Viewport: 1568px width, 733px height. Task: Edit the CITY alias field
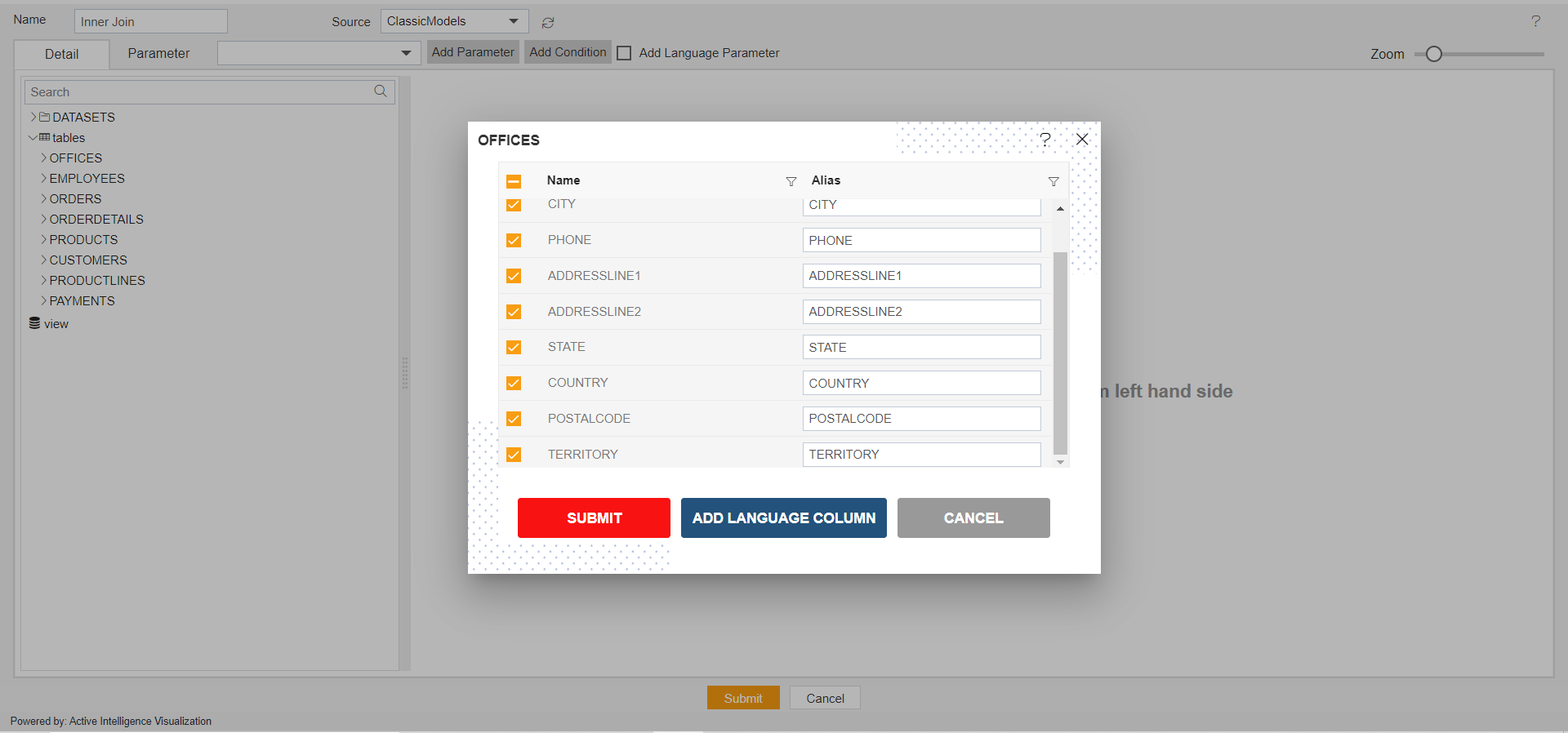pos(921,207)
